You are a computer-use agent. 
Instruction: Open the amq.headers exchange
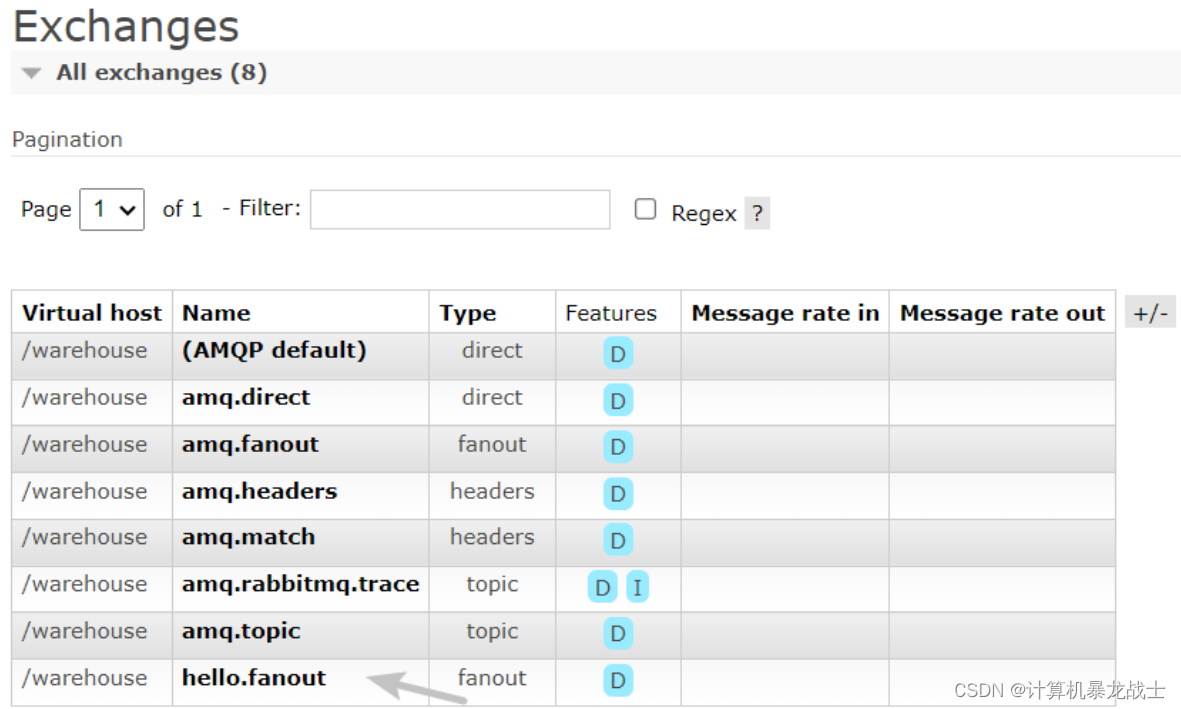pyautogui.click(x=258, y=492)
